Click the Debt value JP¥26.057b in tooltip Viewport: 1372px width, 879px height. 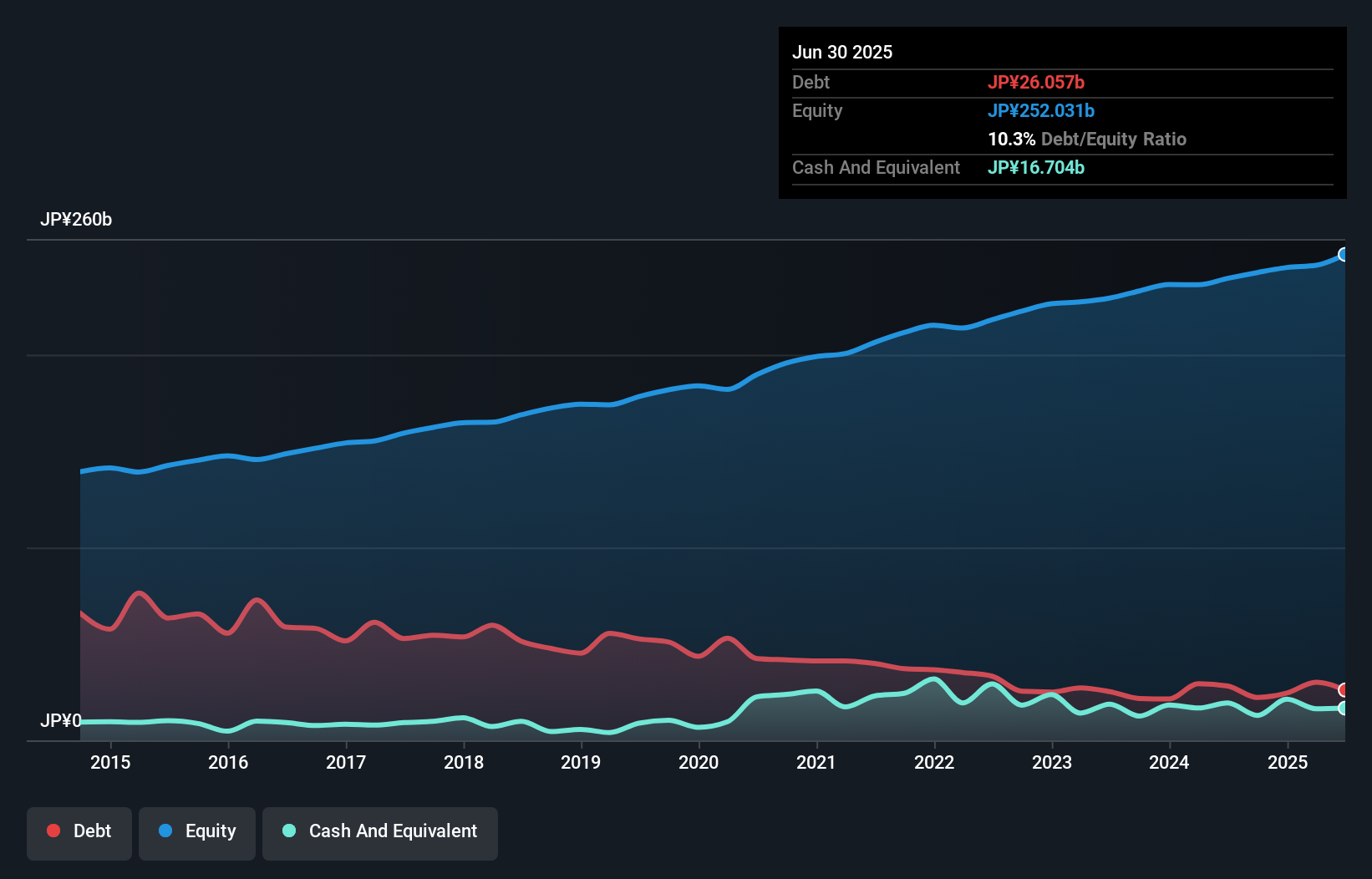(1036, 82)
